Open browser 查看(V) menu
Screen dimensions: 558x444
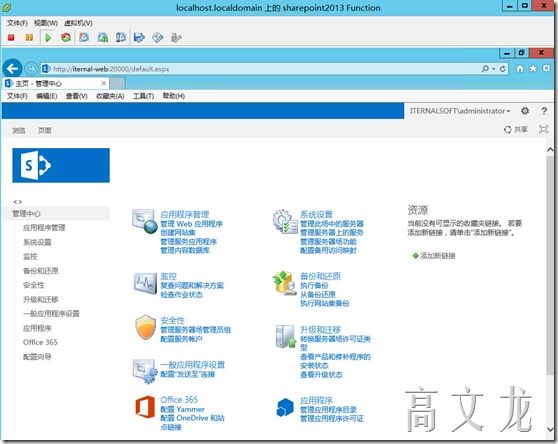click(77, 96)
